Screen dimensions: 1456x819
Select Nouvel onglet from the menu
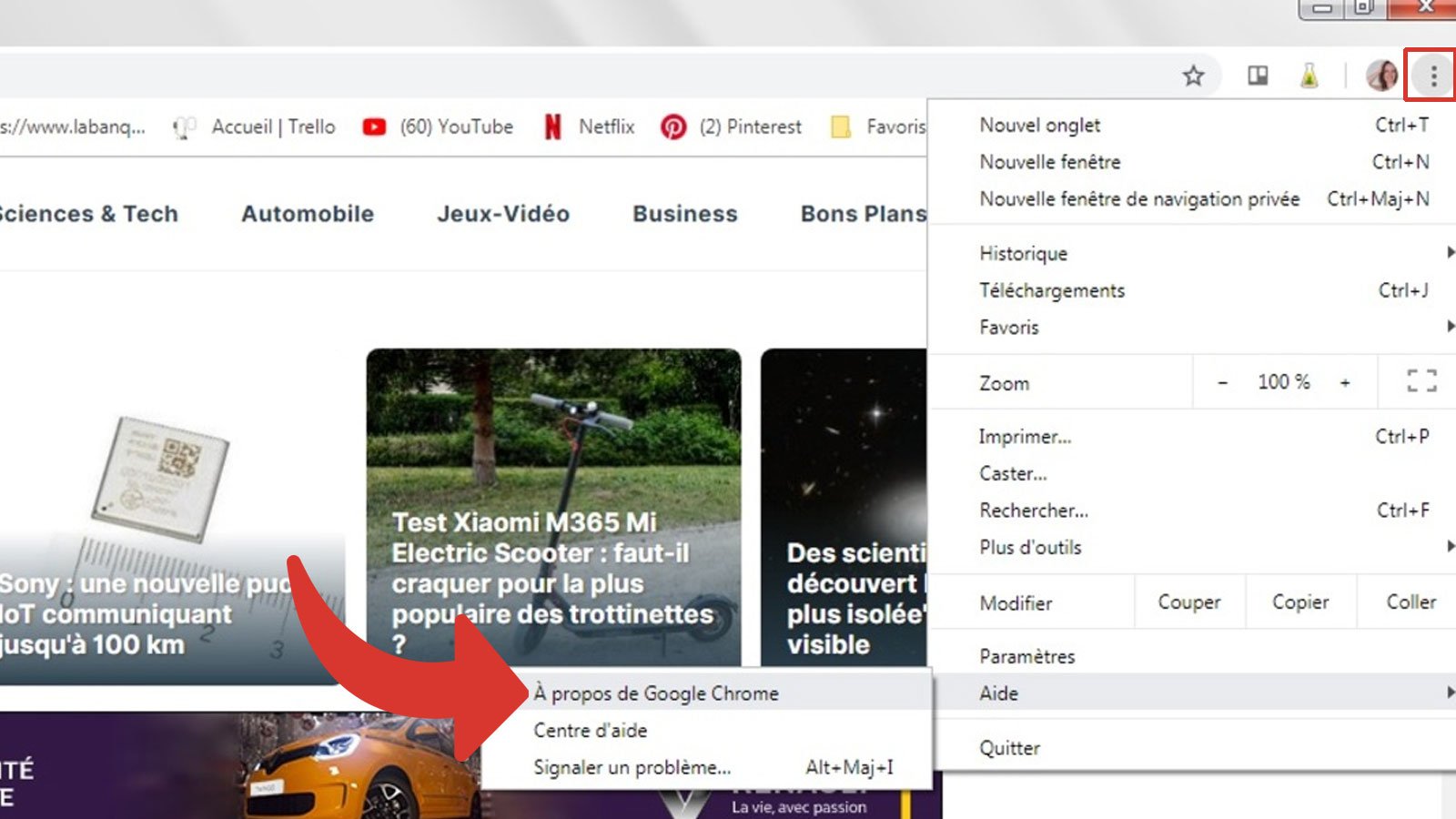[1038, 125]
